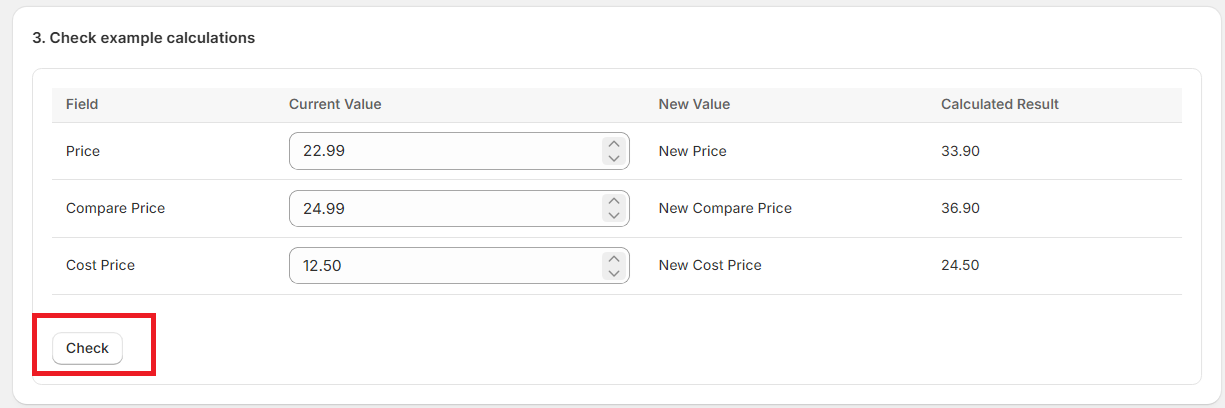Image resolution: width=1225 pixels, height=408 pixels.
Task: Increase Price using the up arrow
Action: click(614, 144)
